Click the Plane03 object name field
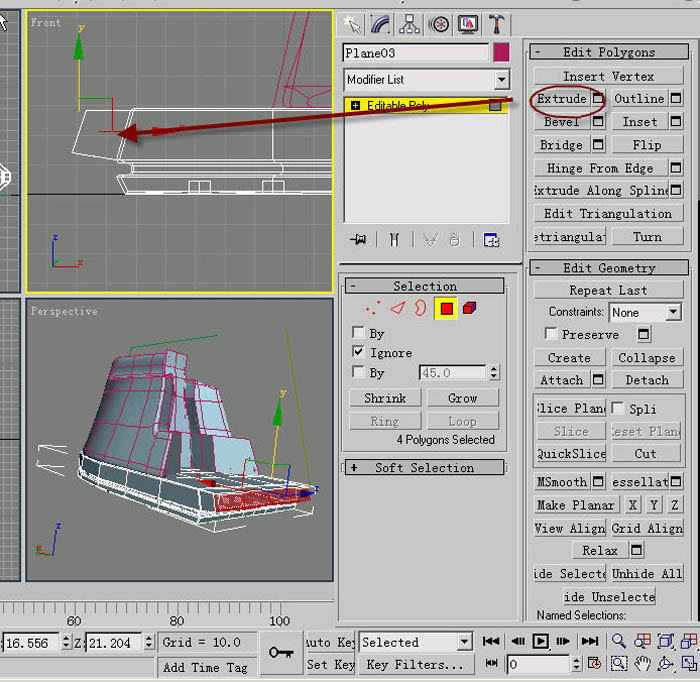Screen dimensions: 700x682 tap(416, 53)
